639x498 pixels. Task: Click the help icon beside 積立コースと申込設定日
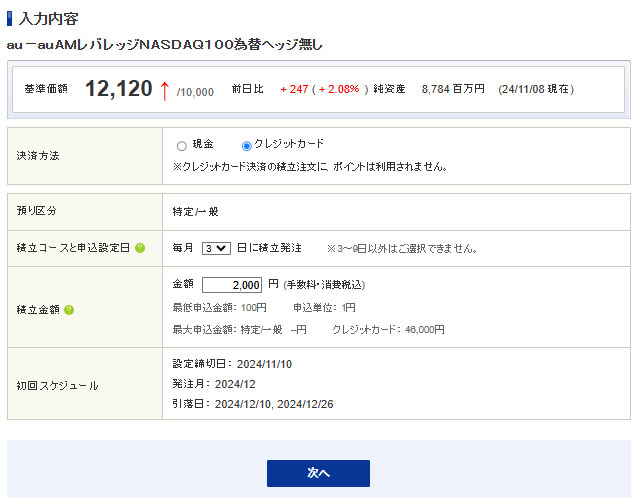point(141,248)
